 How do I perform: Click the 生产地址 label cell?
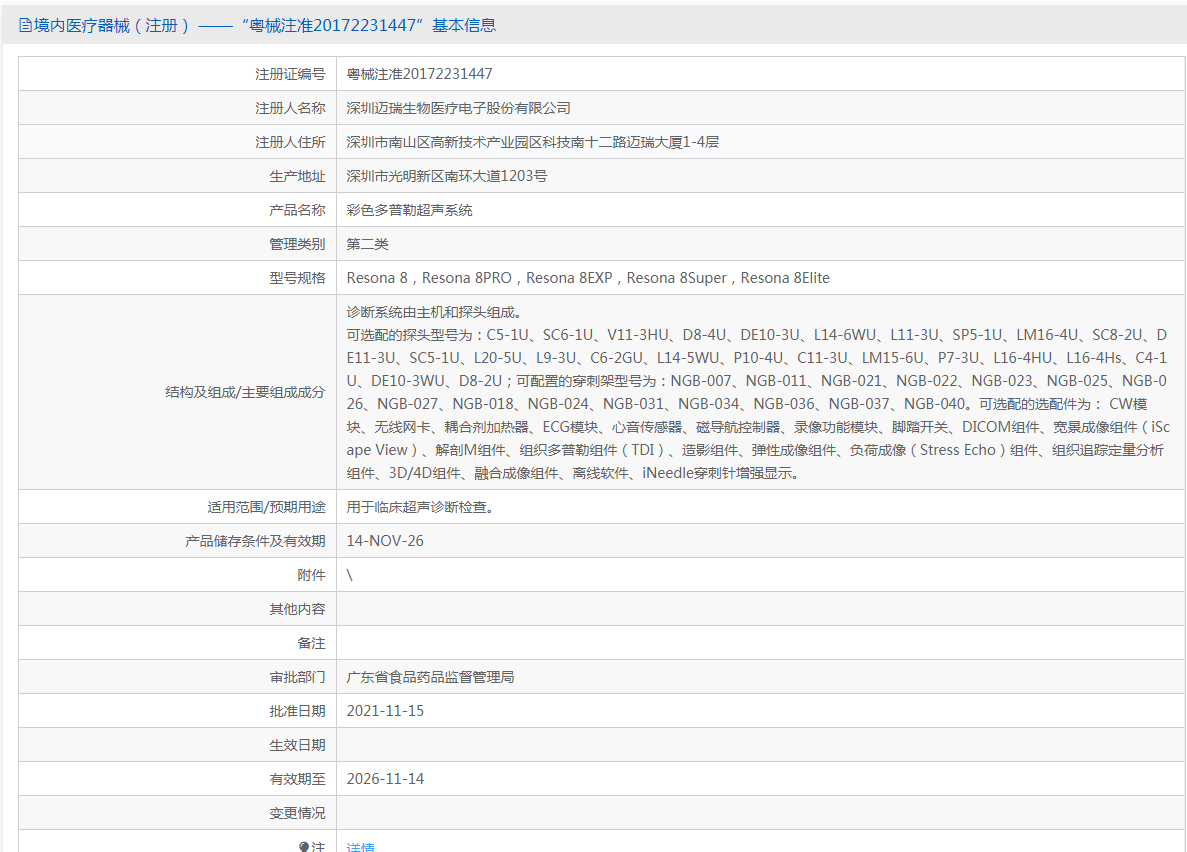click(178, 176)
